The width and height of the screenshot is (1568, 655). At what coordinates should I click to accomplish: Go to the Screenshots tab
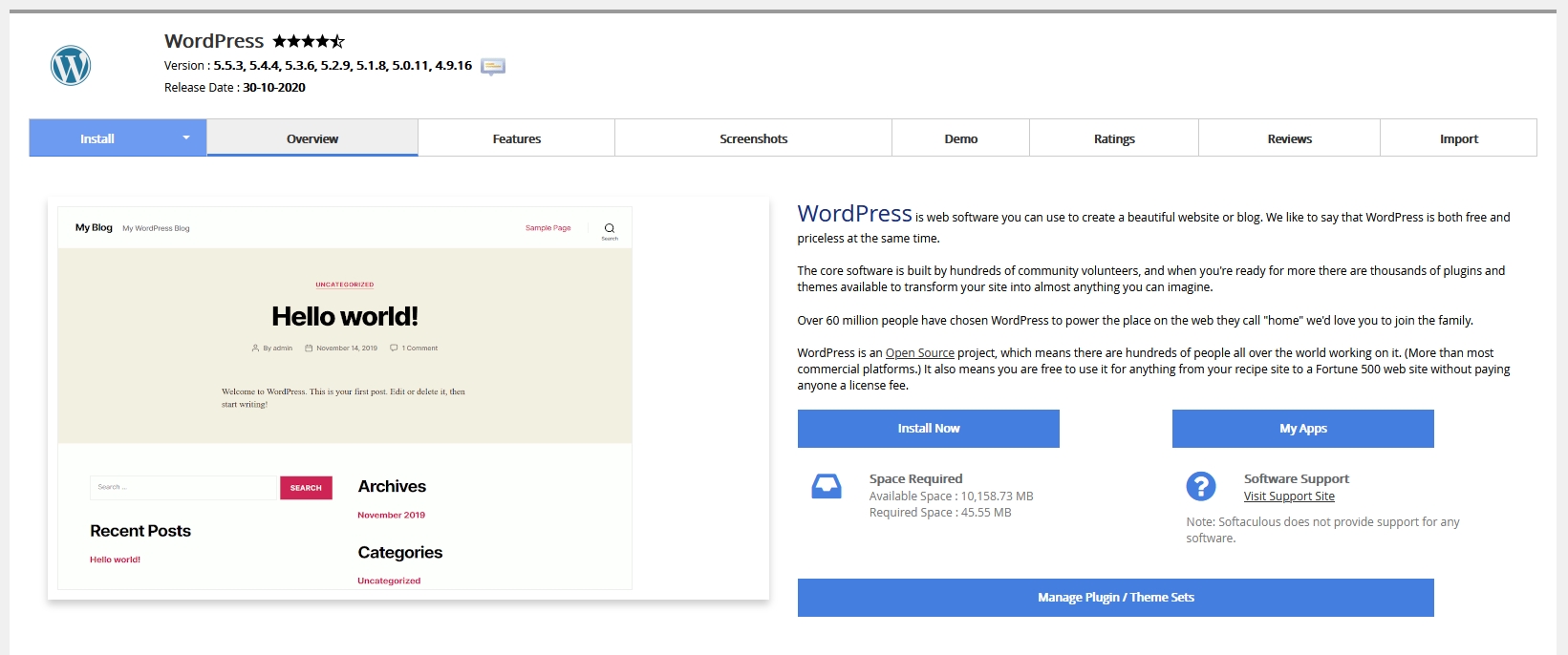(753, 138)
